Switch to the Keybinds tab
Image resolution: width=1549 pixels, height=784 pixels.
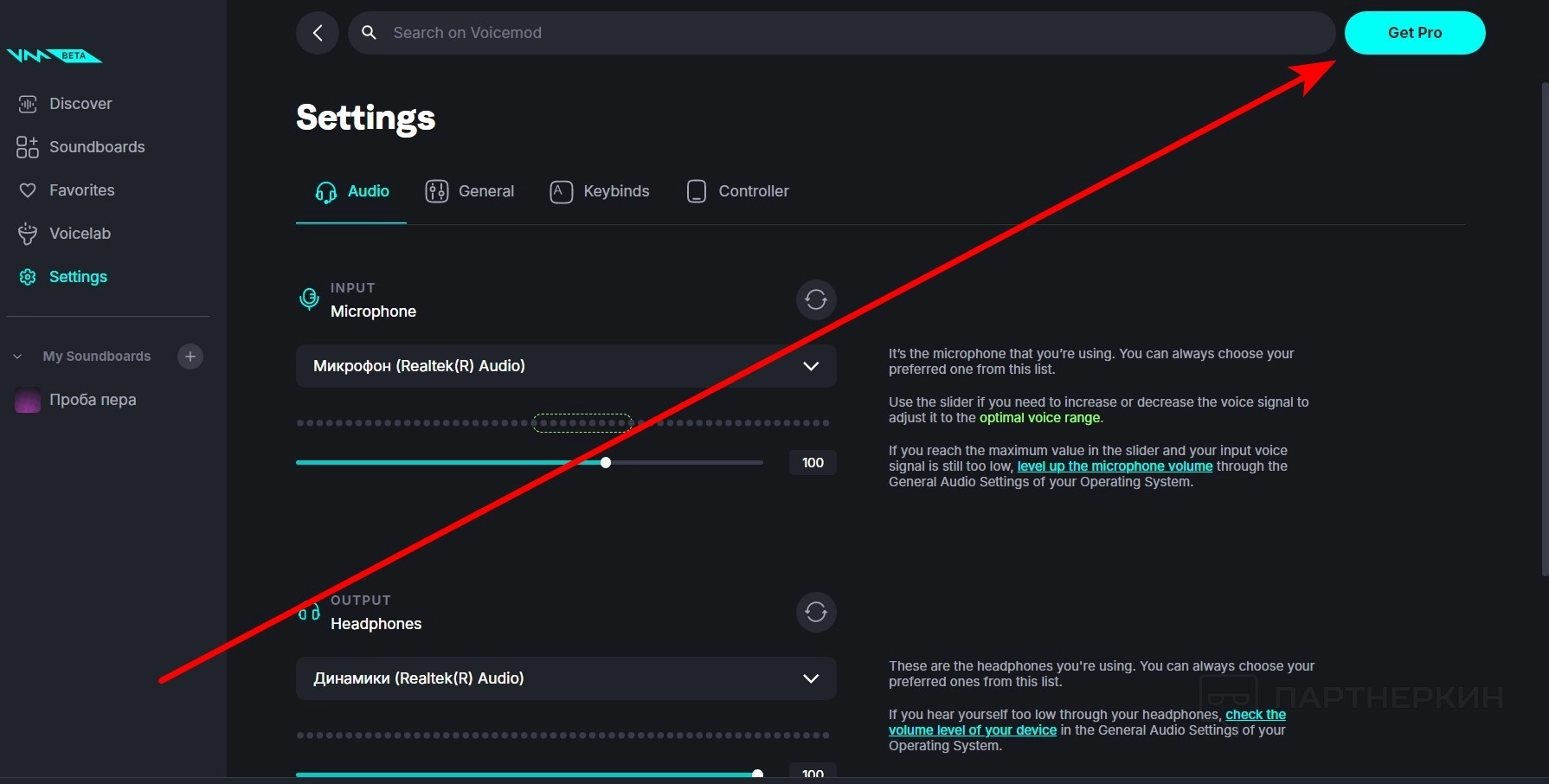(600, 191)
